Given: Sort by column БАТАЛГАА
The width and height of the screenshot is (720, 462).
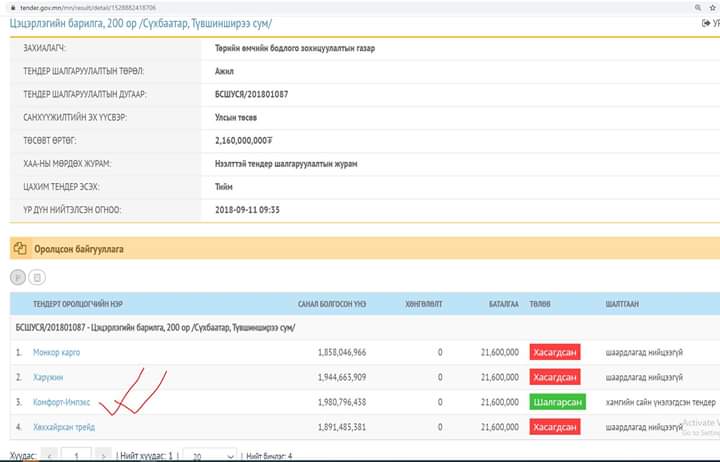Looking at the screenshot, I should tap(504, 304).
